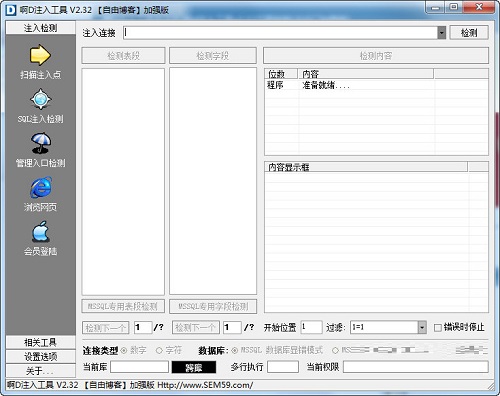Open the 关于... sidebar item

pos(40,370)
